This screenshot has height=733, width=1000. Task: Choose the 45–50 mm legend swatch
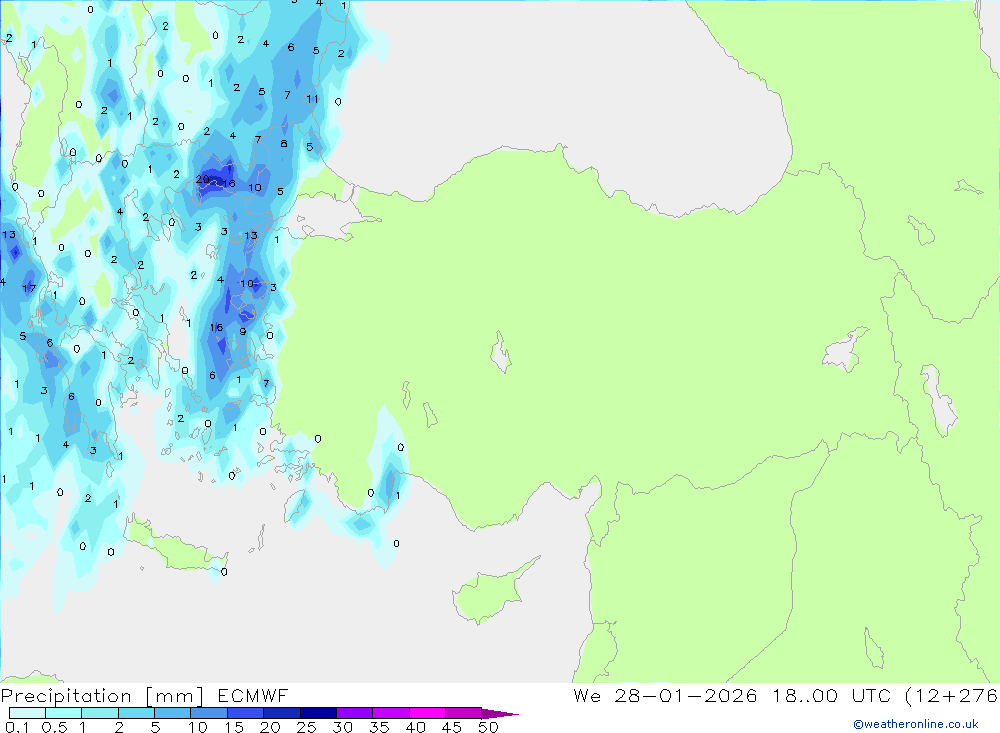[464, 713]
